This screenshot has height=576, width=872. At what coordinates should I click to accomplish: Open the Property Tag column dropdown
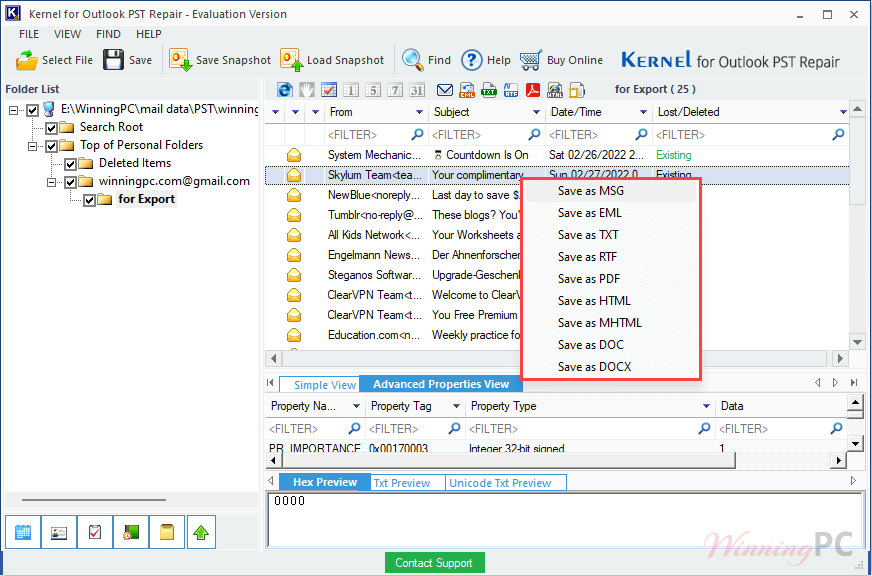456,406
